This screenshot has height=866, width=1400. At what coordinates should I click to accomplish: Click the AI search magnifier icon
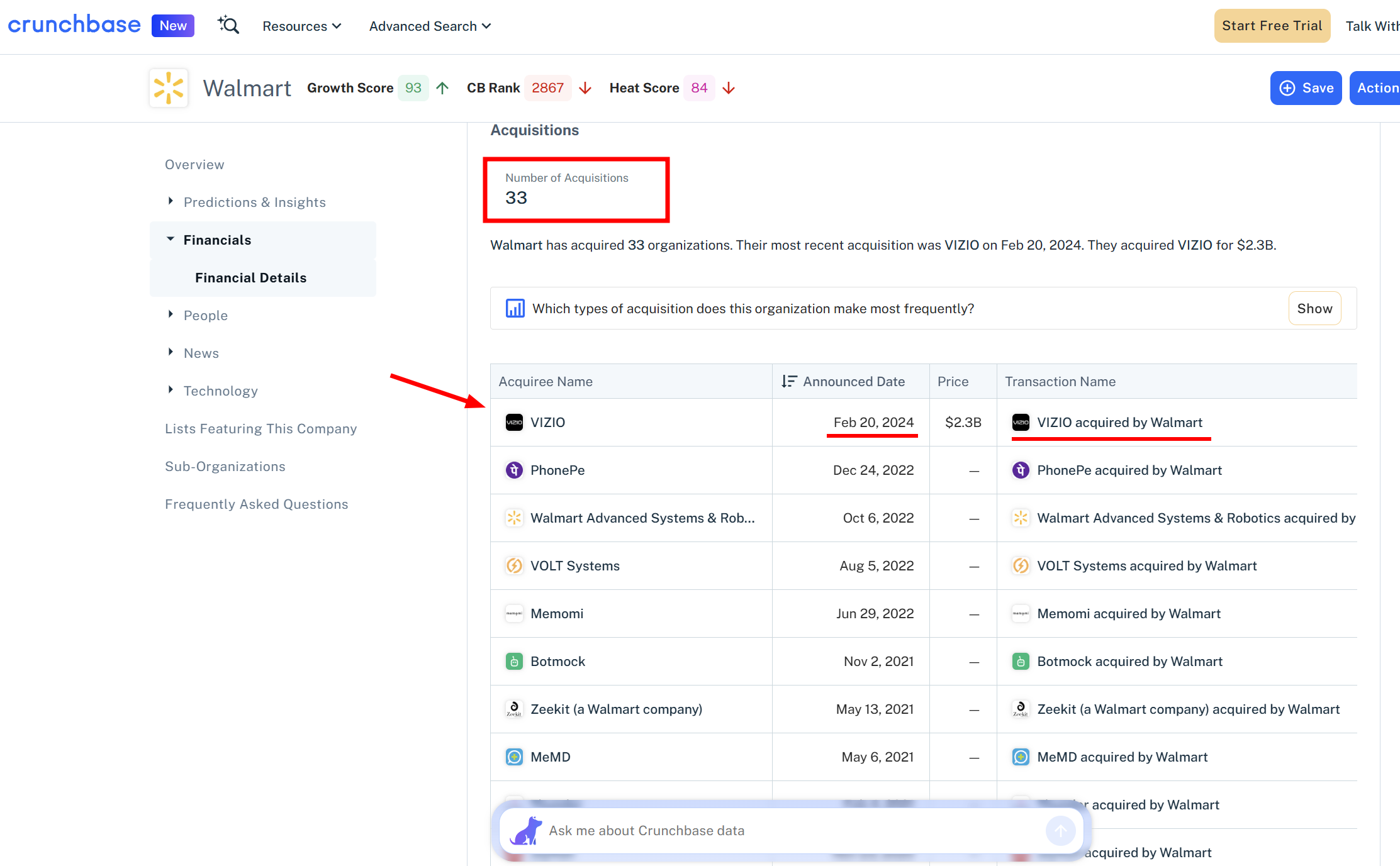point(228,26)
